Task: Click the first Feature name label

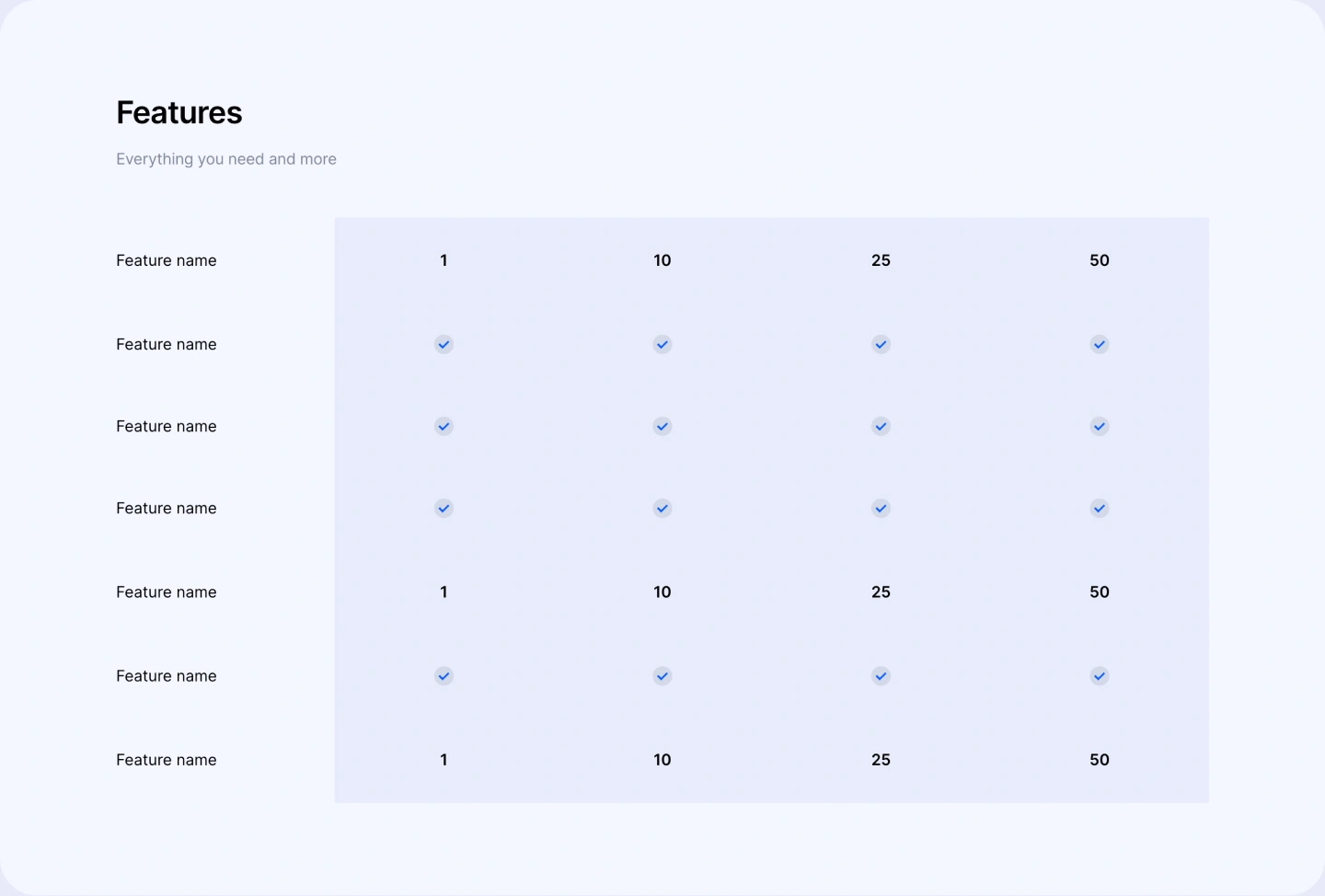Action: click(167, 260)
